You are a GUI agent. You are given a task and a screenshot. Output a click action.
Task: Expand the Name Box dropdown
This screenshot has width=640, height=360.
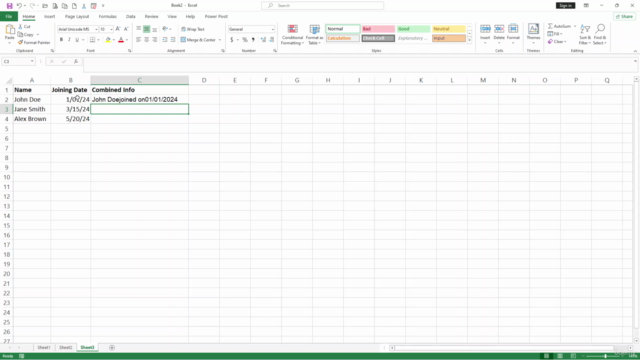coord(32,61)
